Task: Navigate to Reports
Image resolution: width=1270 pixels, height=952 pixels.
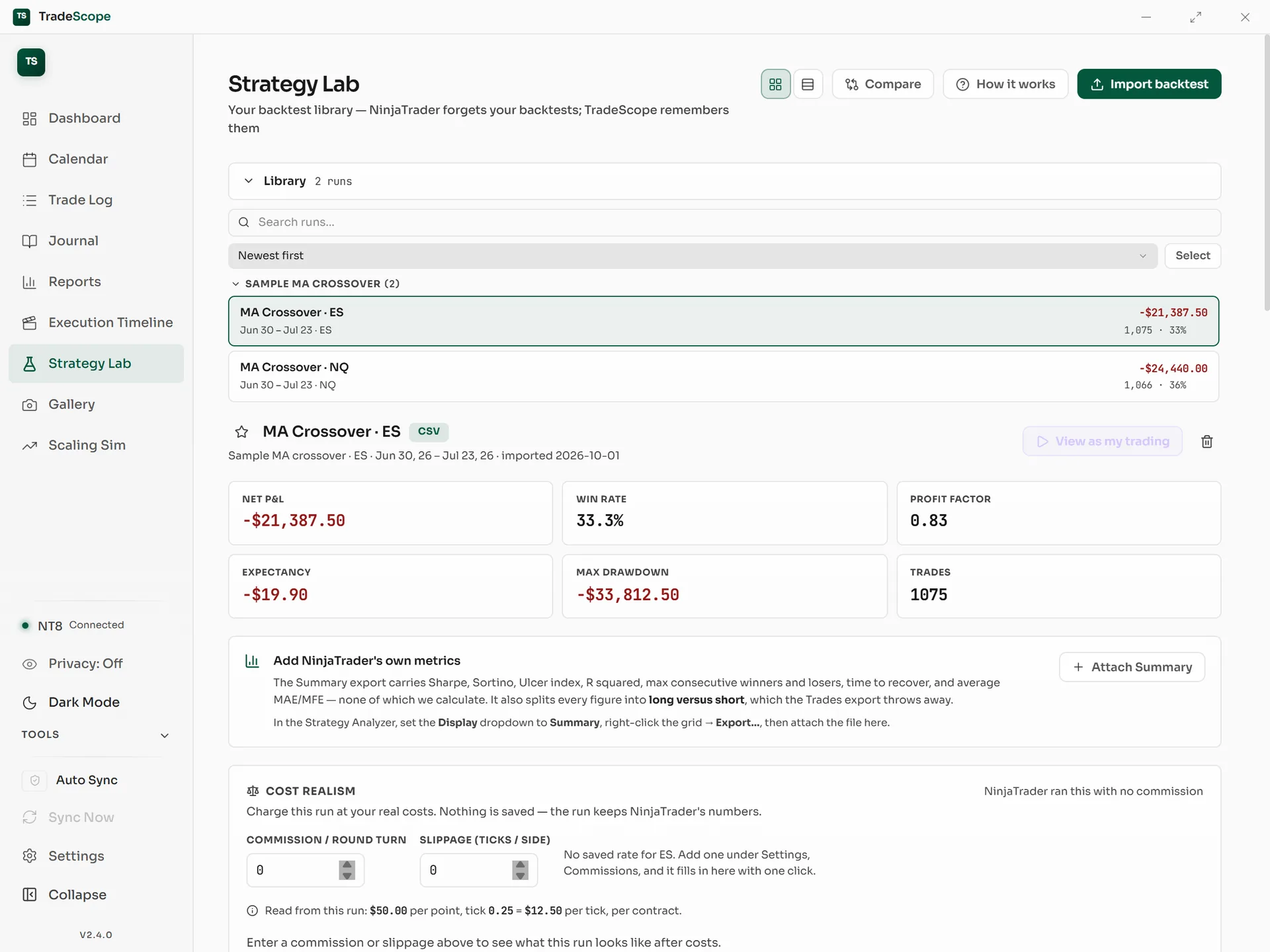Action: [96, 282]
